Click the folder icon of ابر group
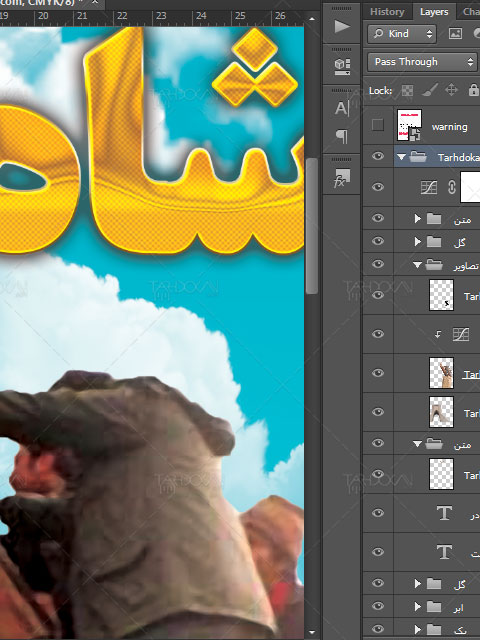Viewport: 480px width, 640px height. pyautogui.click(x=434, y=607)
